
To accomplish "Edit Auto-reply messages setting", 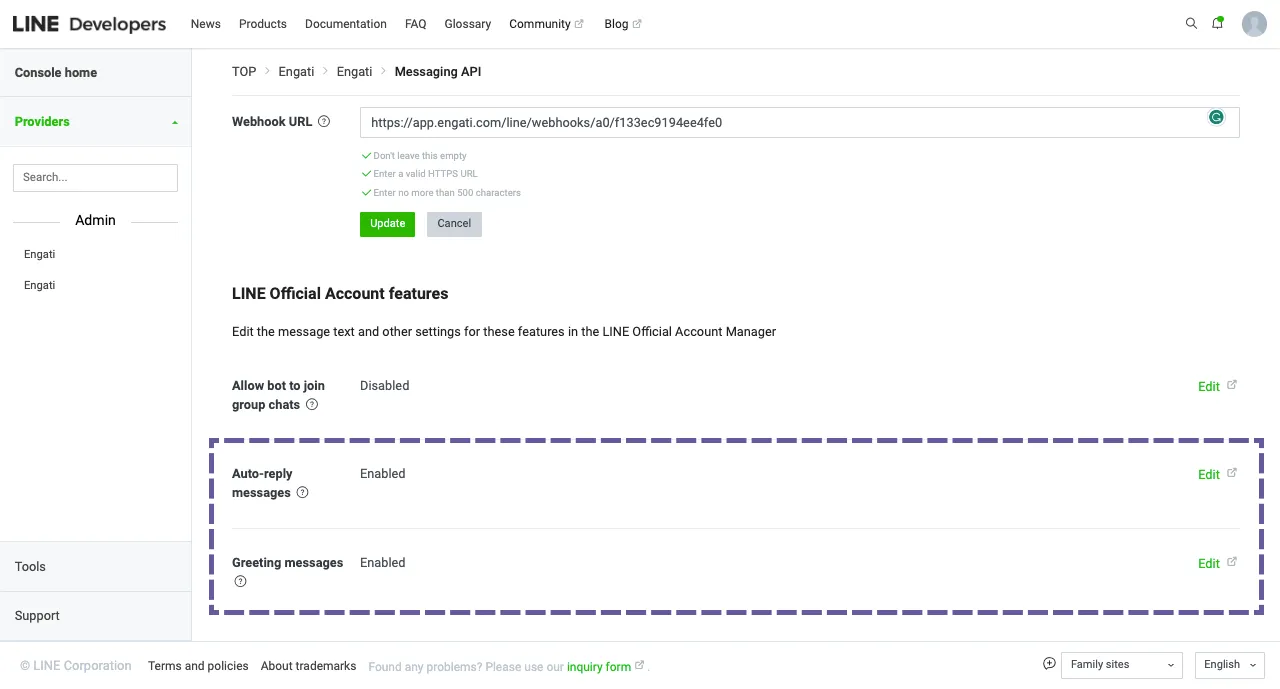I will 1217,475.
